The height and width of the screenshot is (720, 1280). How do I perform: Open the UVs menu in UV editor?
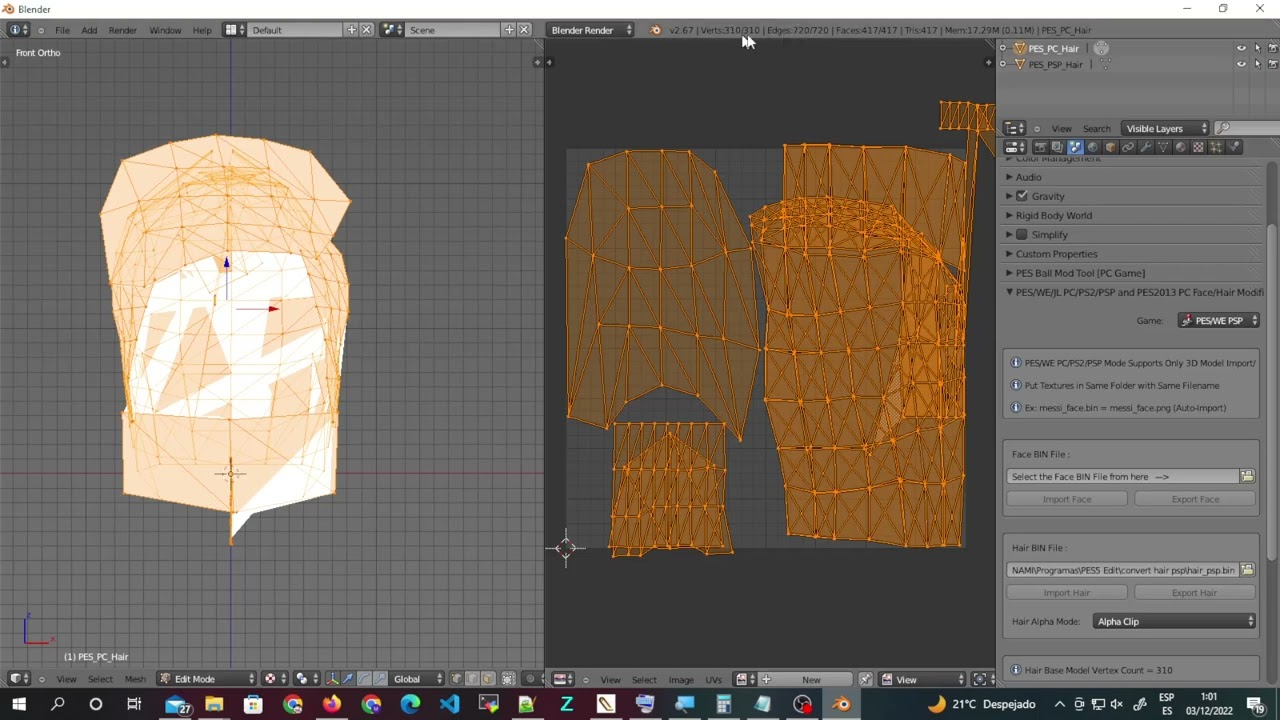(713, 680)
